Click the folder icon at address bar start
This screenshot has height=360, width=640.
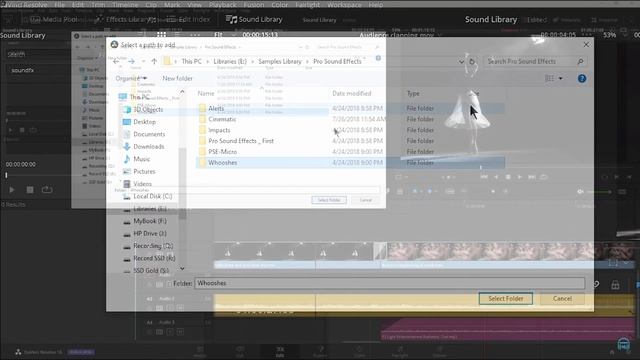167,61
